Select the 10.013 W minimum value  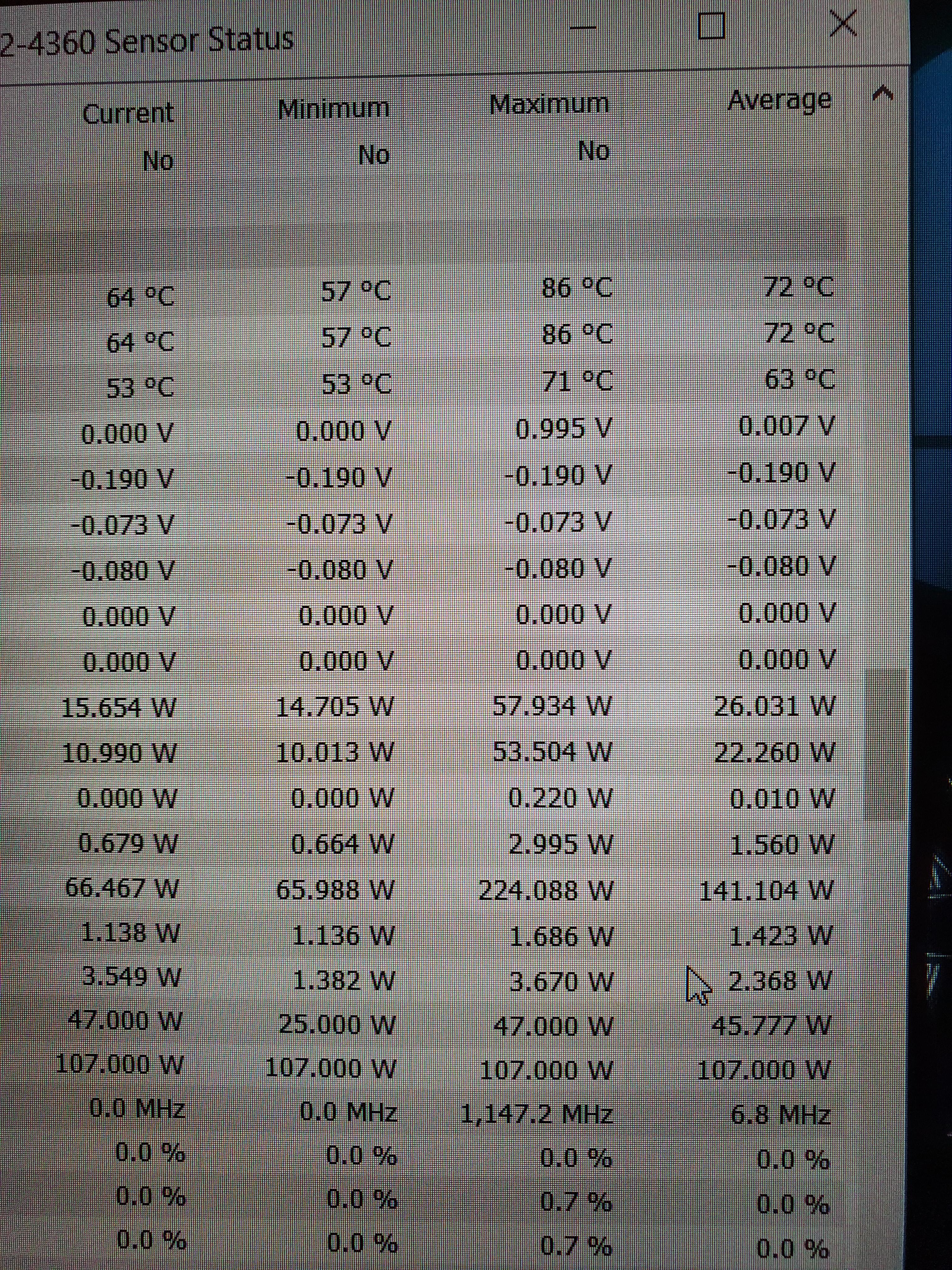(335, 752)
